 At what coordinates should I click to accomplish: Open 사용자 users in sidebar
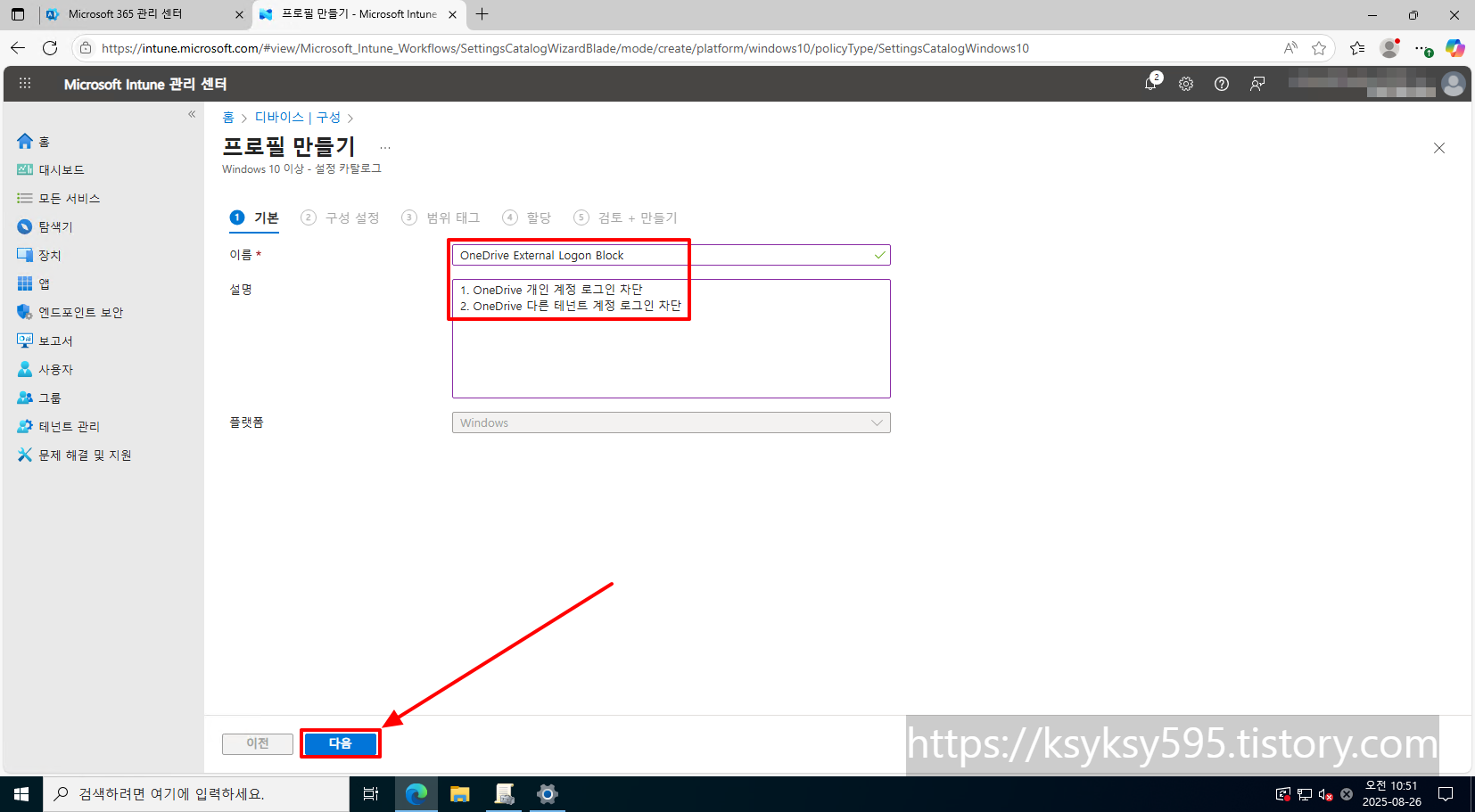point(45,369)
